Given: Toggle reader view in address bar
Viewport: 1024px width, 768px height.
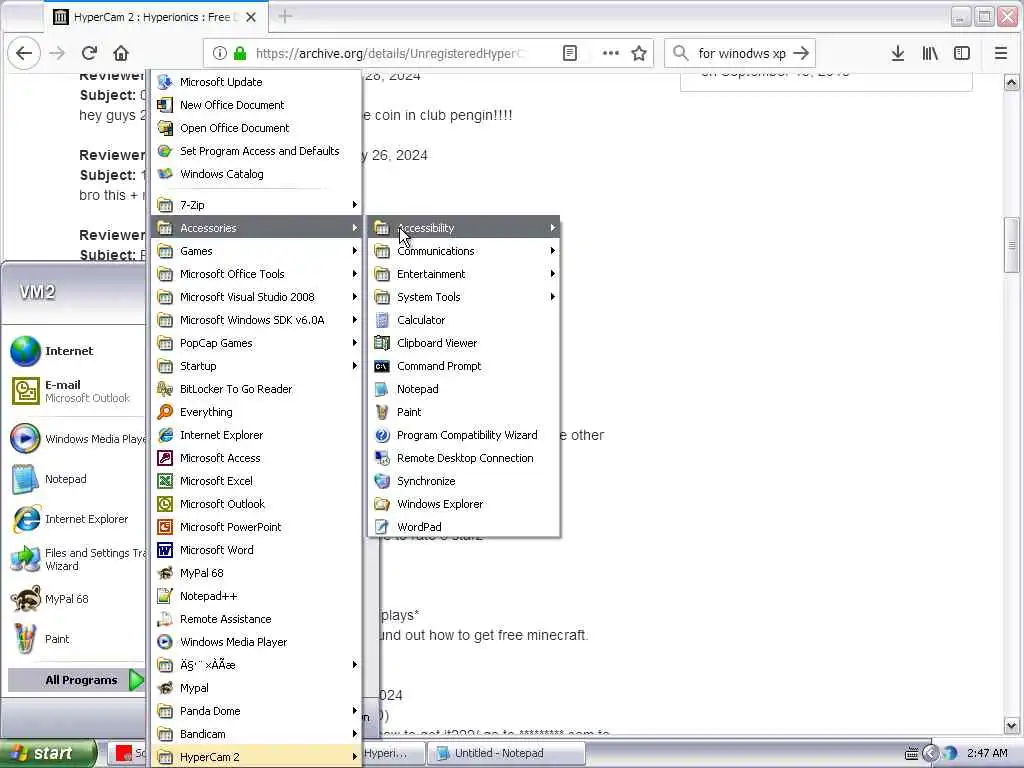Looking at the screenshot, I should [569, 53].
